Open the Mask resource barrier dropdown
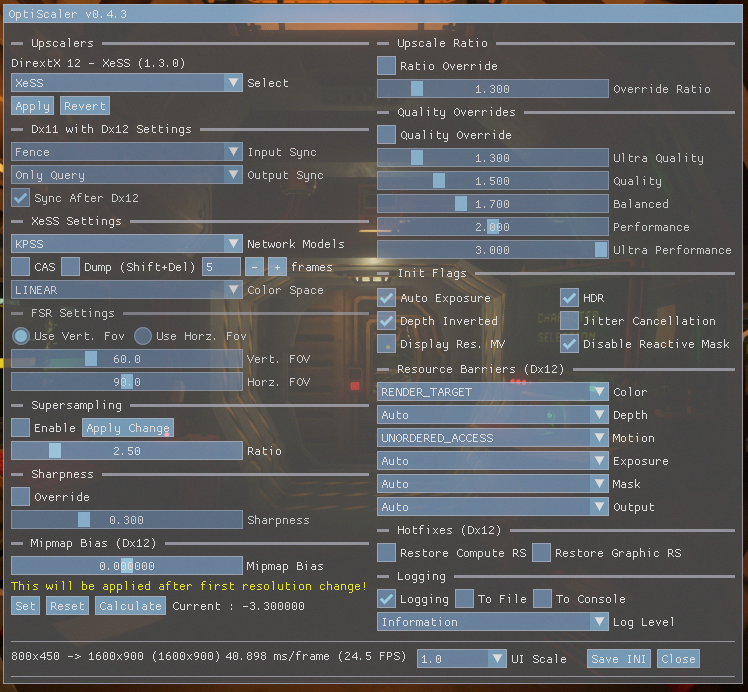 (x=493, y=484)
